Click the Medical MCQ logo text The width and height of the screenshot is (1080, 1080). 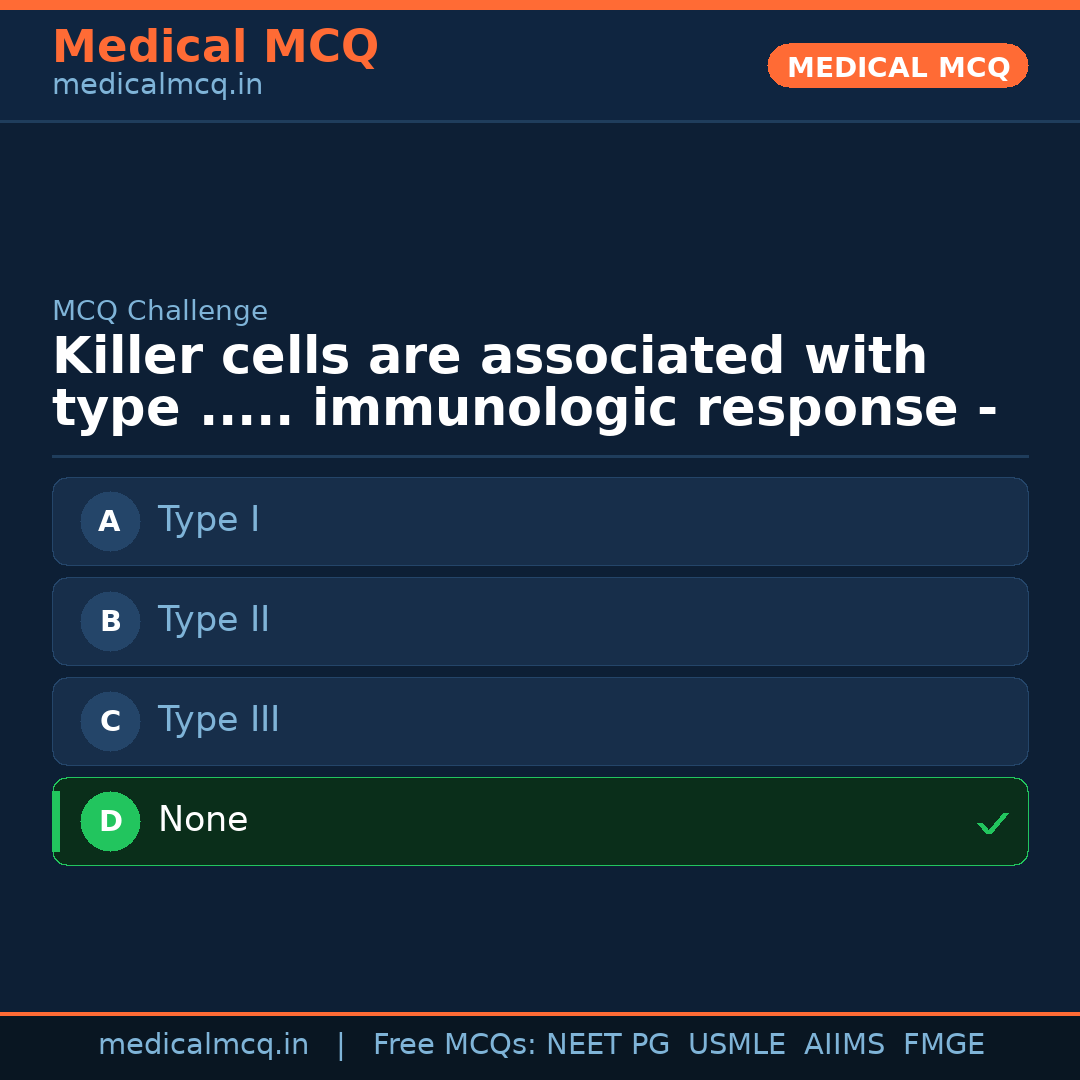pos(215,47)
